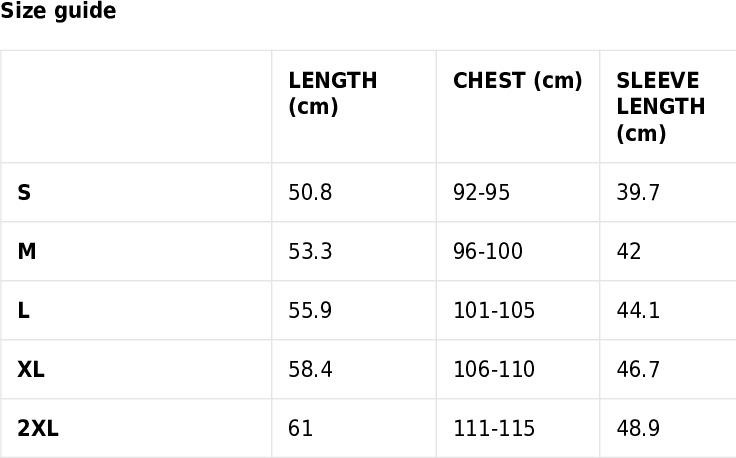The height and width of the screenshot is (458, 736).
Task: Select the 48.9 sleeve length cell
Action: point(668,428)
